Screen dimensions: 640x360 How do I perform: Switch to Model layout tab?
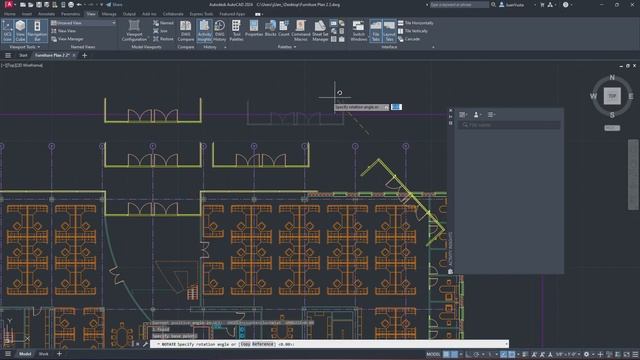(25, 354)
